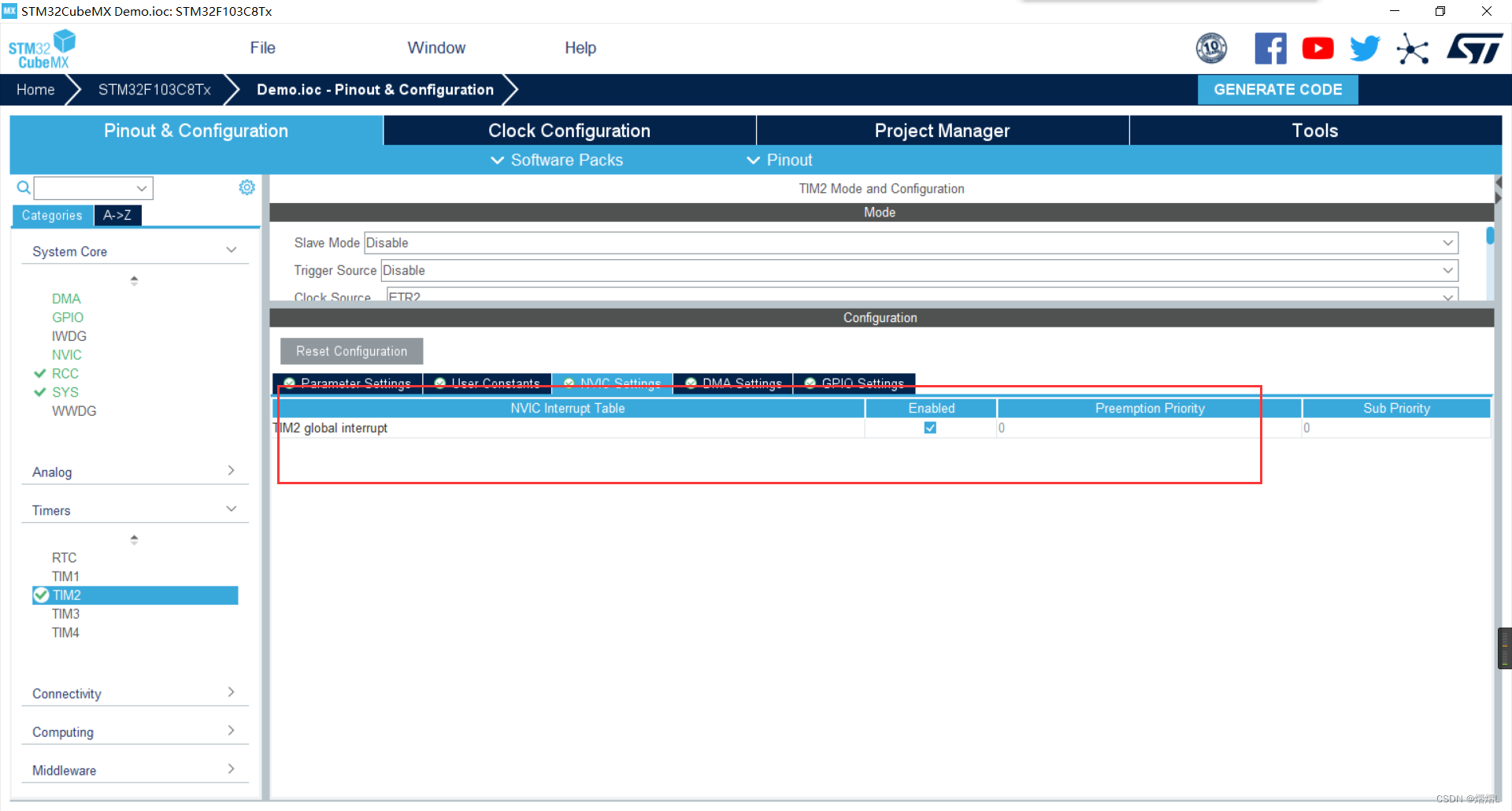Select TIM4 in the Timers list
The width and height of the screenshot is (1512, 811).
tap(65, 633)
